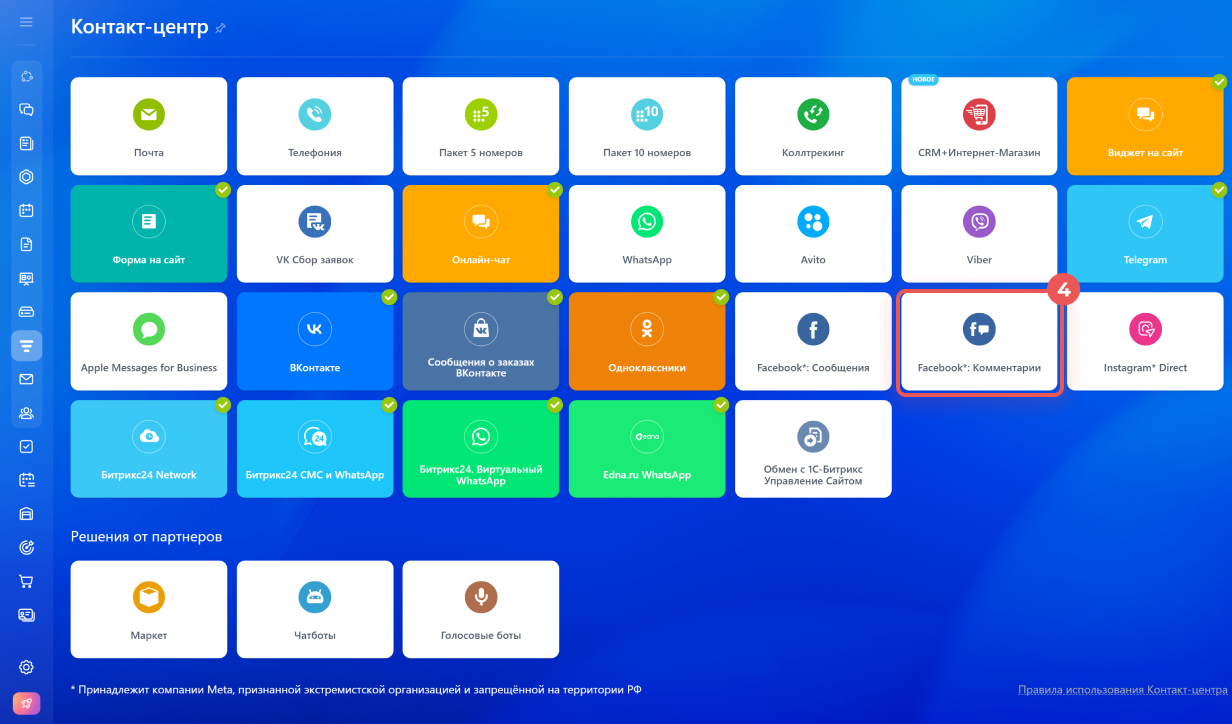1232x724 pixels.
Task: Open the feed page sidebar icon
Action: pyautogui.click(x=27, y=143)
